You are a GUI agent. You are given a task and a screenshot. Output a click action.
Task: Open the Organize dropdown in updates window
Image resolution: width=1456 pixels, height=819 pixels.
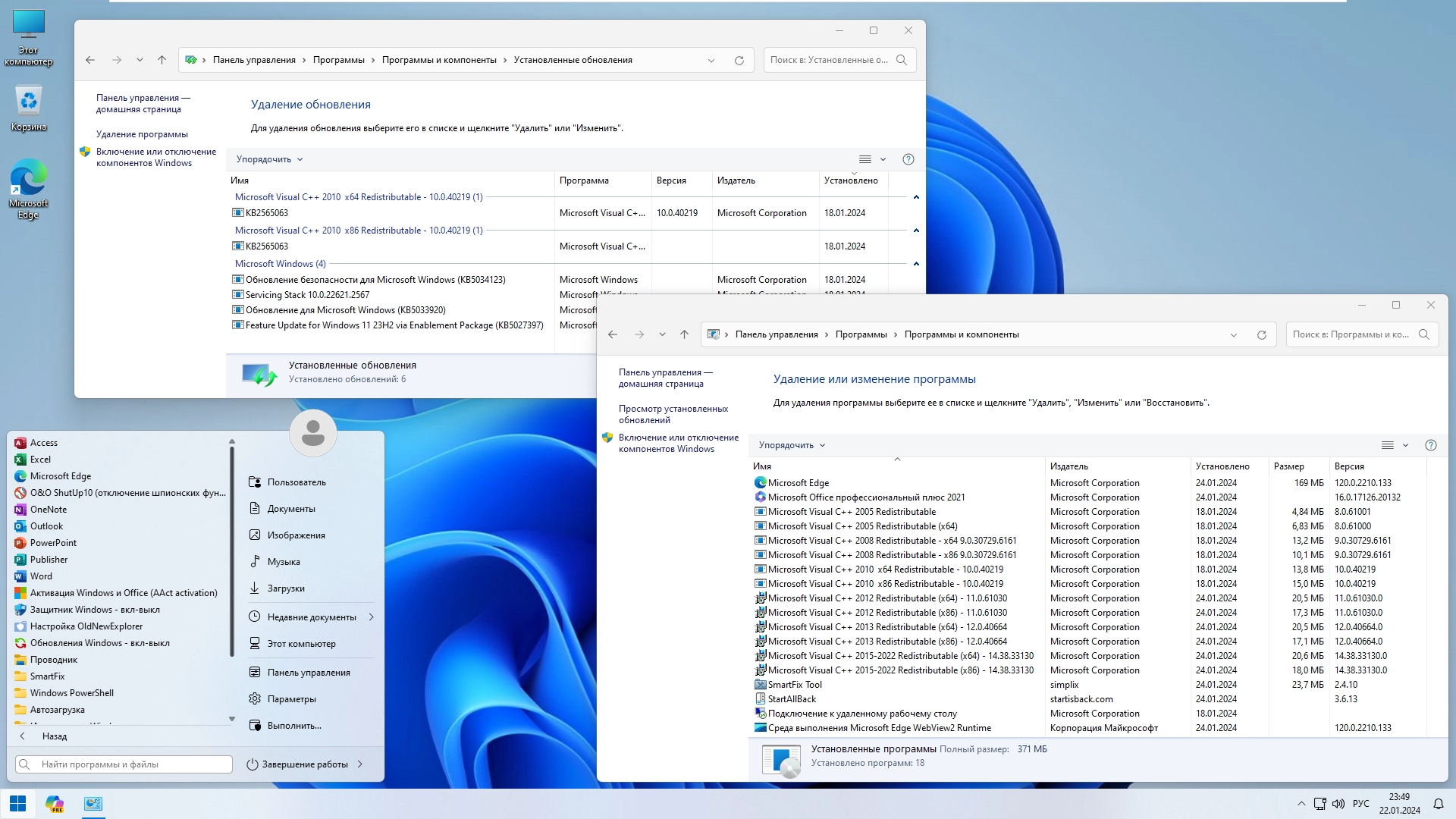(269, 159)
